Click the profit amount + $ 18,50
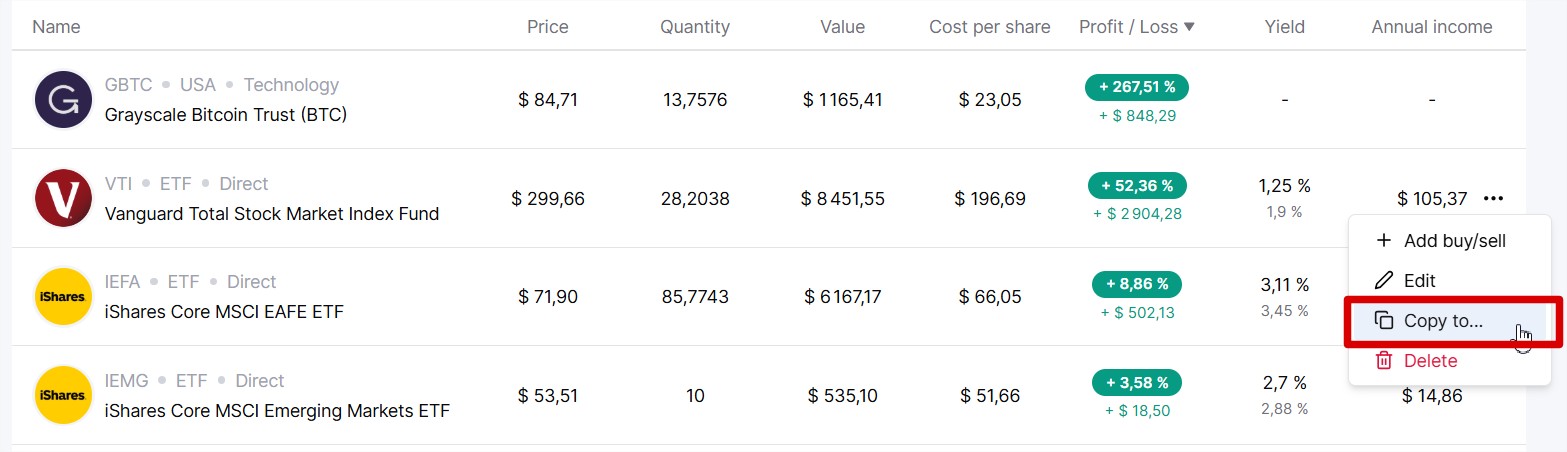This screenshot has height=452, width=1567. point(1137,410)
